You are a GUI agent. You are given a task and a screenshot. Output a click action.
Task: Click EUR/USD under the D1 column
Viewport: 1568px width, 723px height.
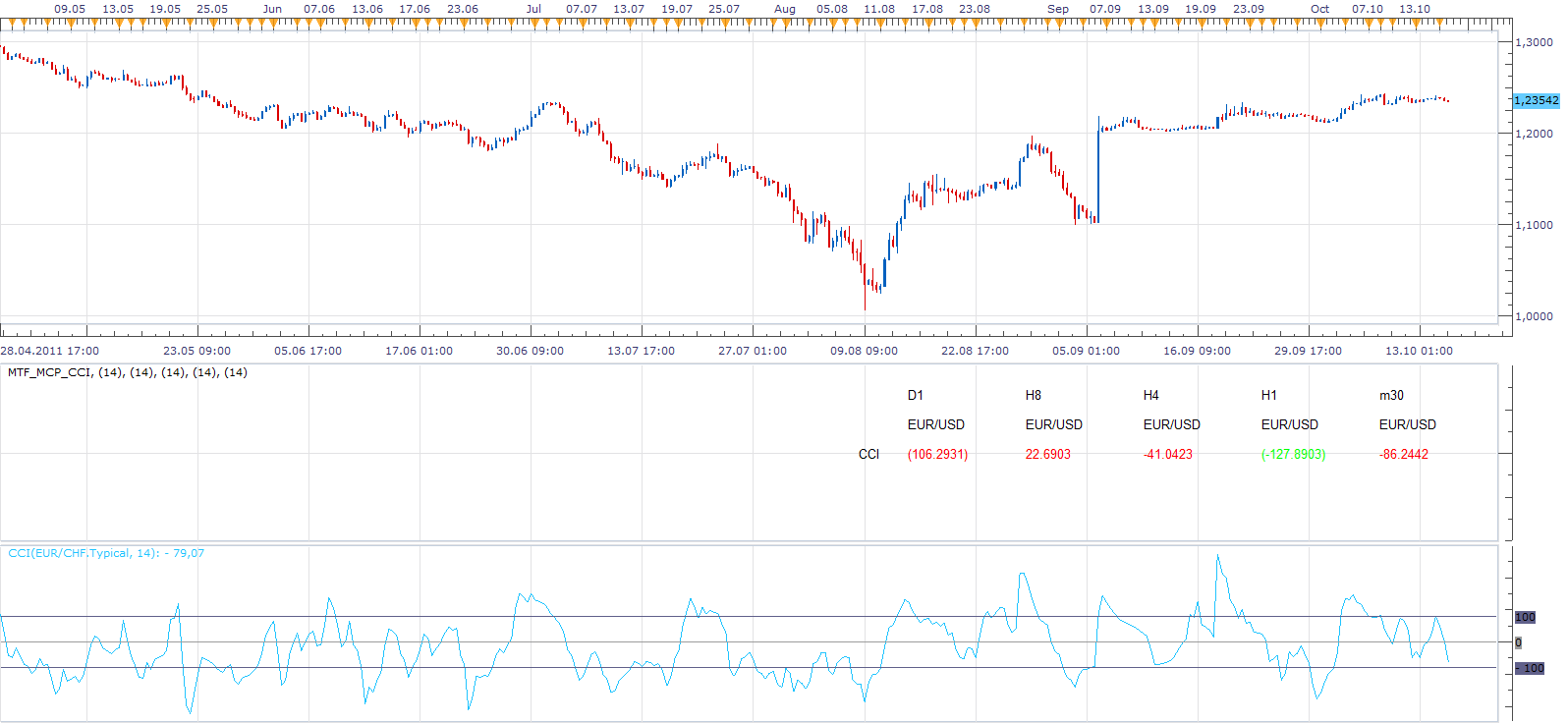point(936,424)
